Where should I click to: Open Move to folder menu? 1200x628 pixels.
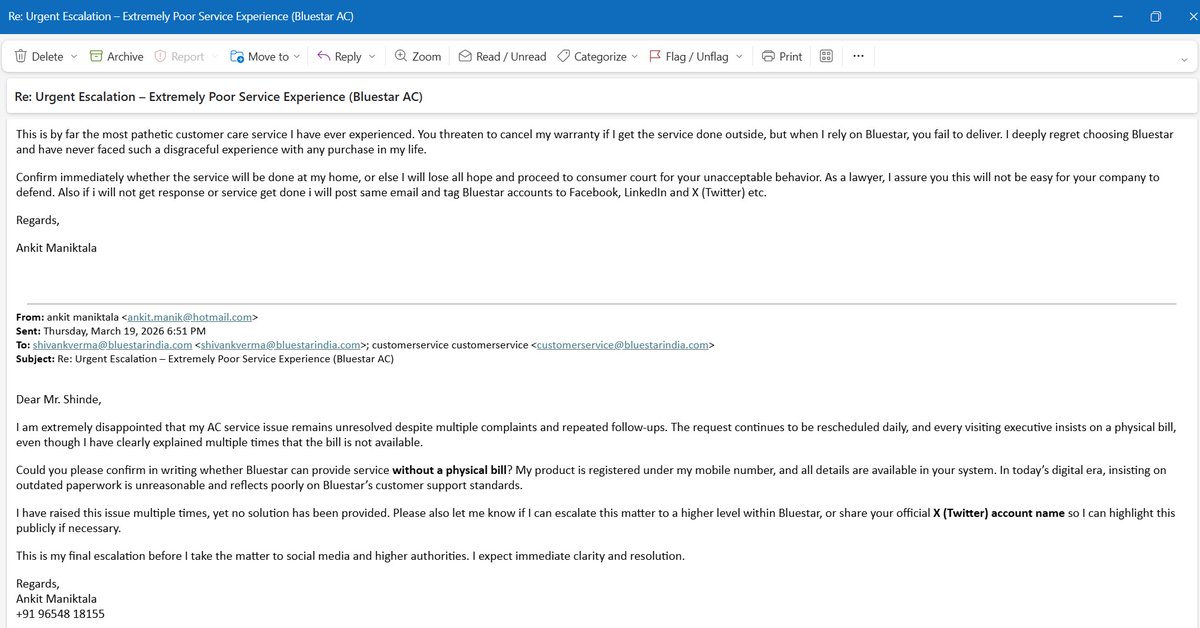(259, 57)
